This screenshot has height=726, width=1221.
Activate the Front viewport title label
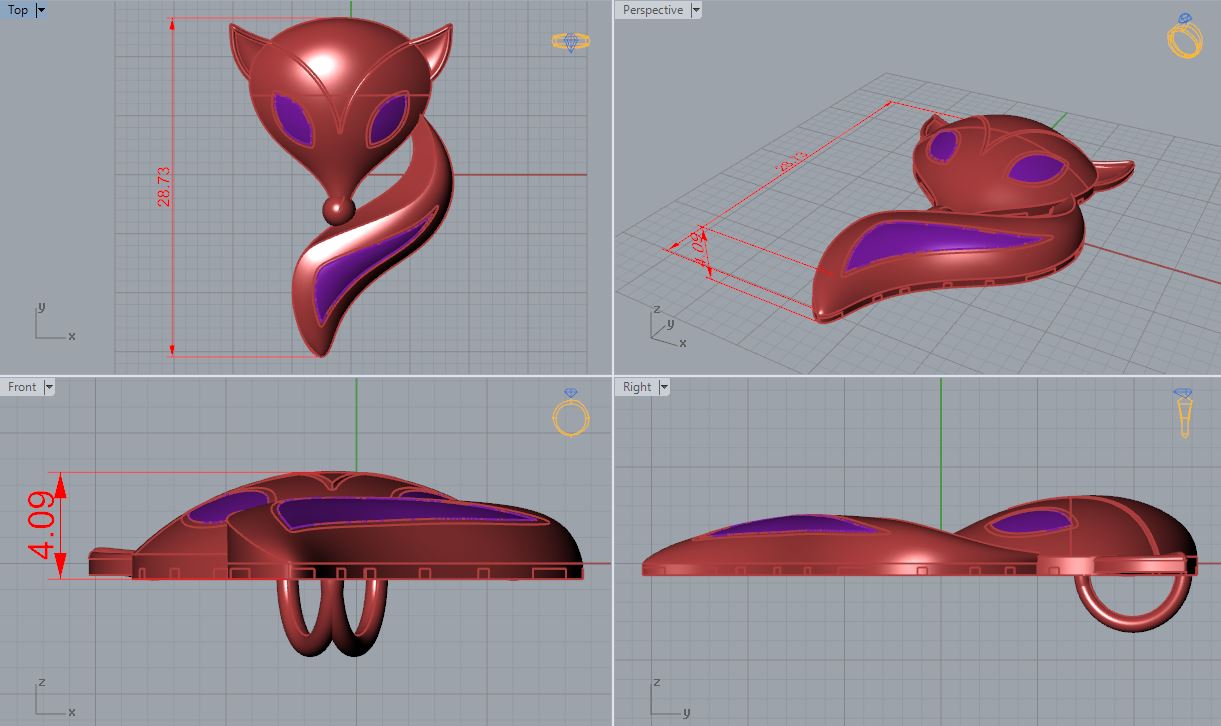click(22, 387)
